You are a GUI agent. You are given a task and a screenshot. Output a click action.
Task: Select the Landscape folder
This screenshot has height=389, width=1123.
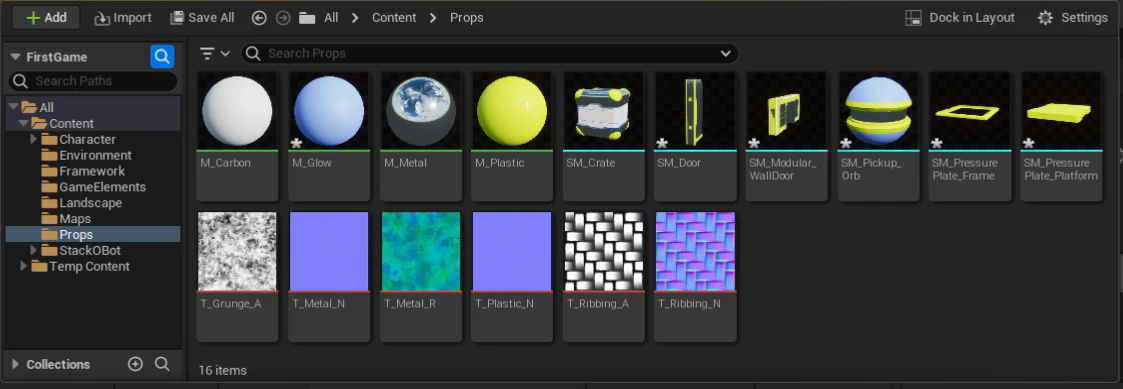[x=90, y=203]
